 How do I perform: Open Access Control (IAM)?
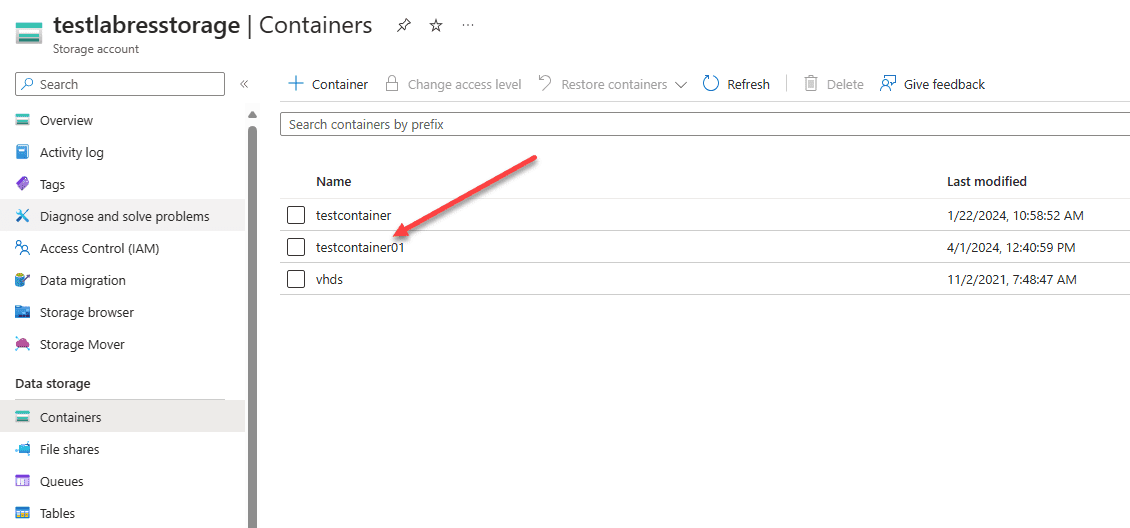pyautogui.click(x=99, y=249)
